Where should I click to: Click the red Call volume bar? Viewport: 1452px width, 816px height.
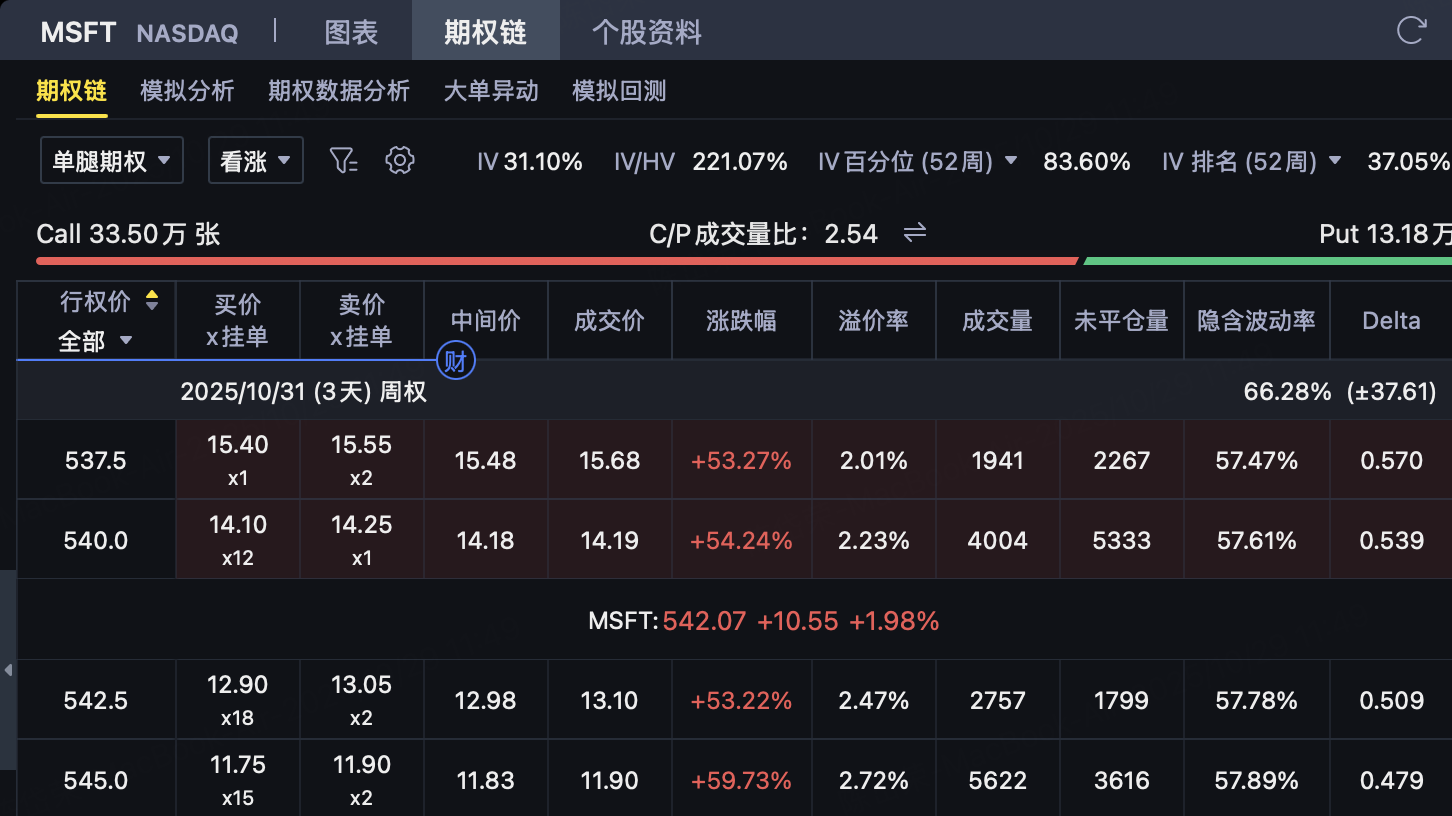pyautogui.click(x=557, y=261)
